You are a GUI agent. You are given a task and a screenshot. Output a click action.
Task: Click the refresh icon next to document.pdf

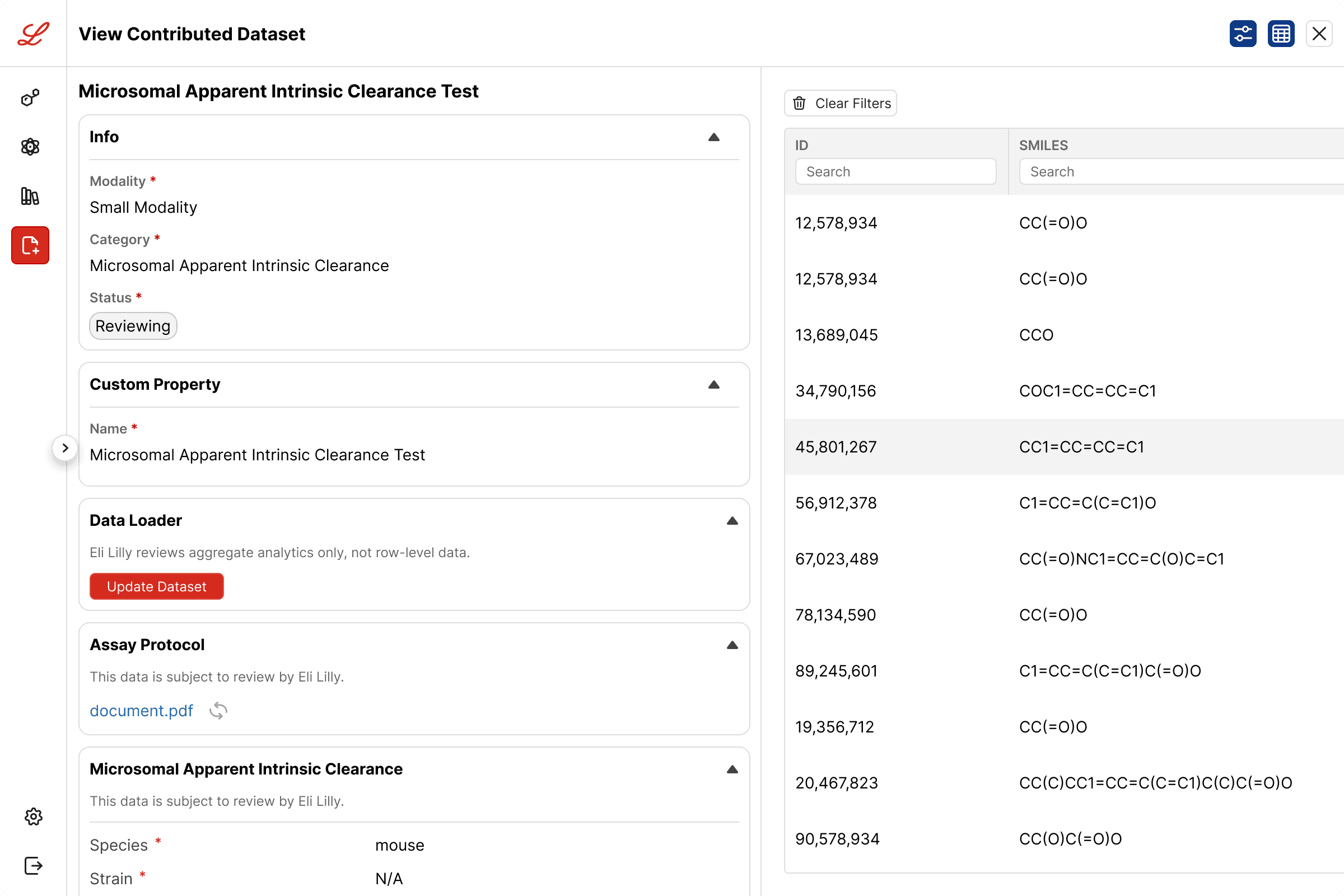(x=218, y=711)
